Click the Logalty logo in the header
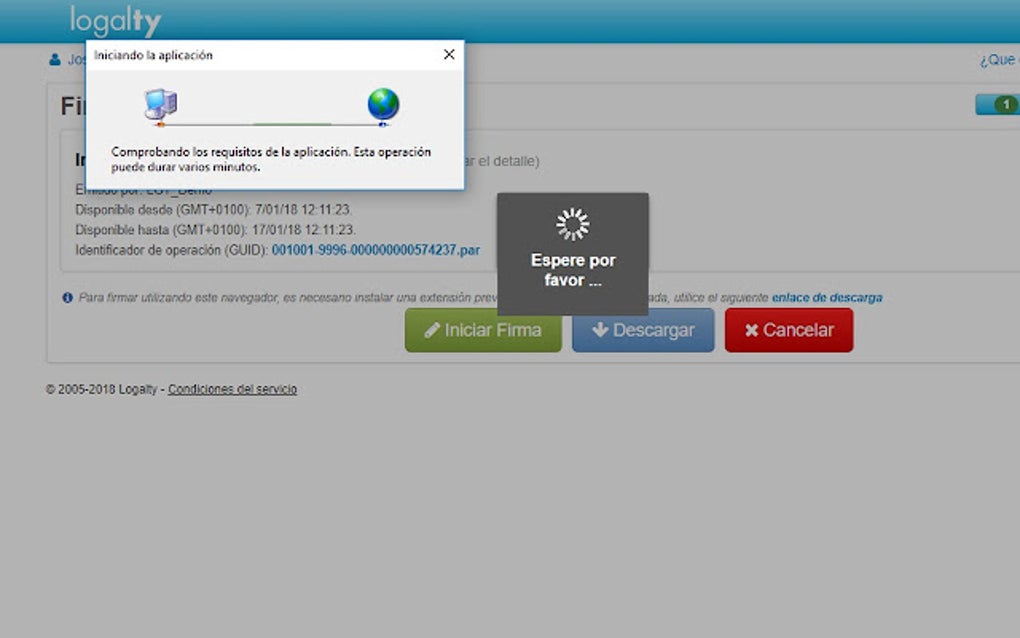1020x638 pixels. tap(113, 19)
